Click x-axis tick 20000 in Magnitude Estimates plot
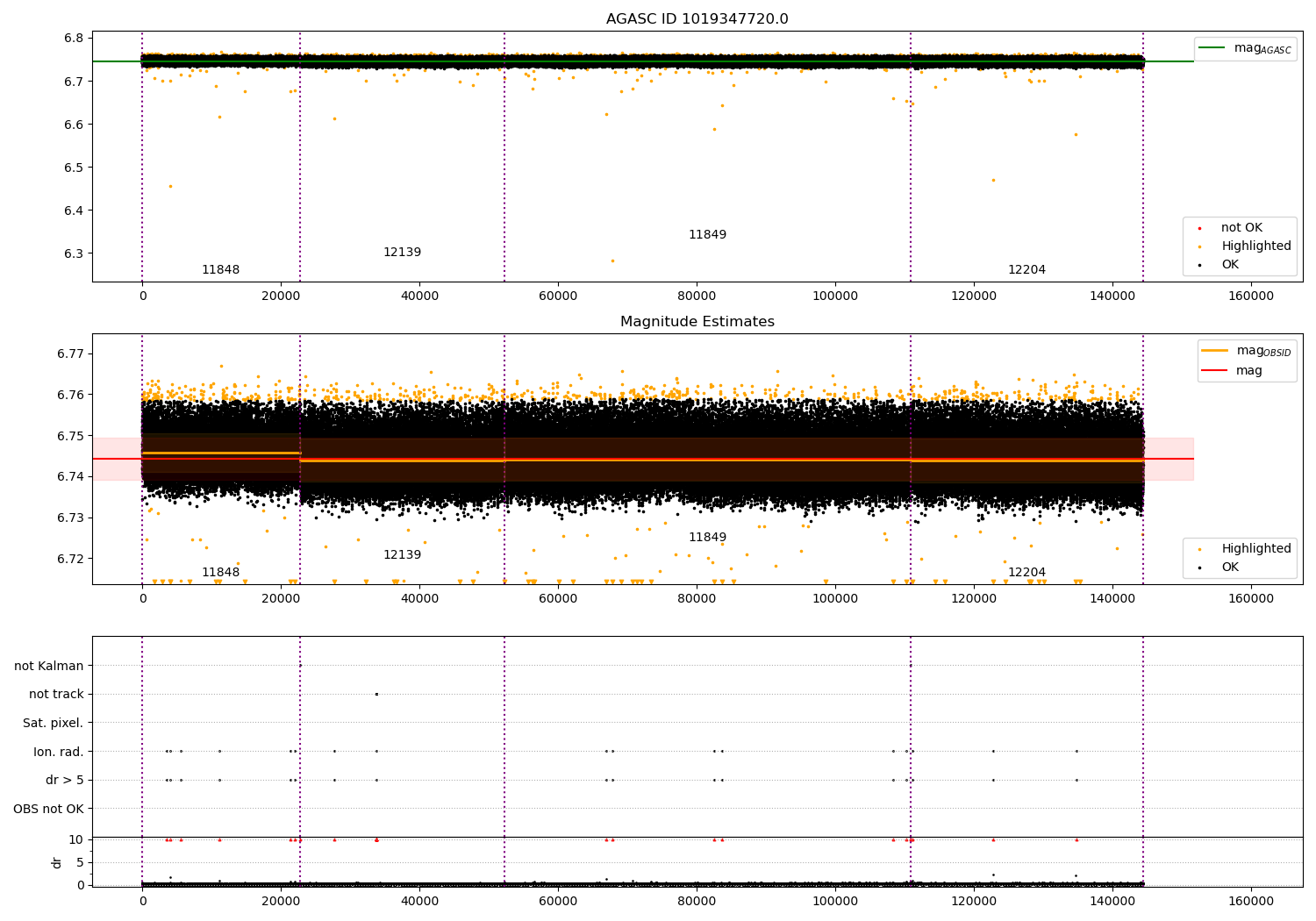The width and height of the screenshot is (1316, 921). pyautogui.click(x=281, y=598)
